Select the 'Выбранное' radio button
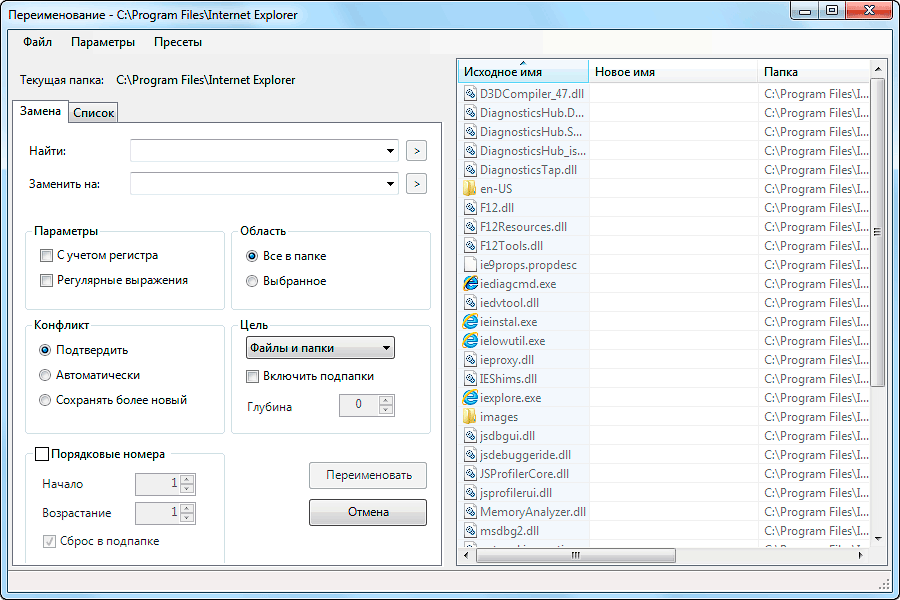The height and width of the screenshot is (600, 900). click(252, 281)
